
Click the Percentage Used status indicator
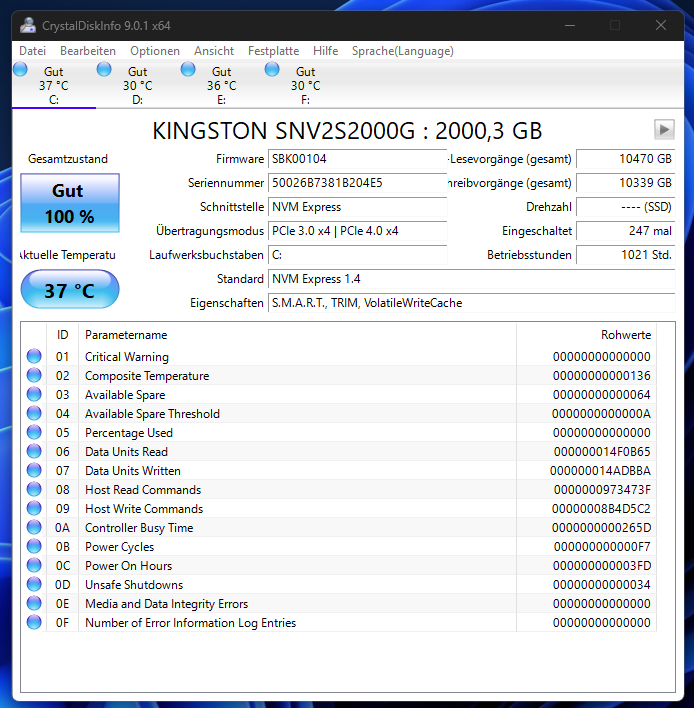34,432
